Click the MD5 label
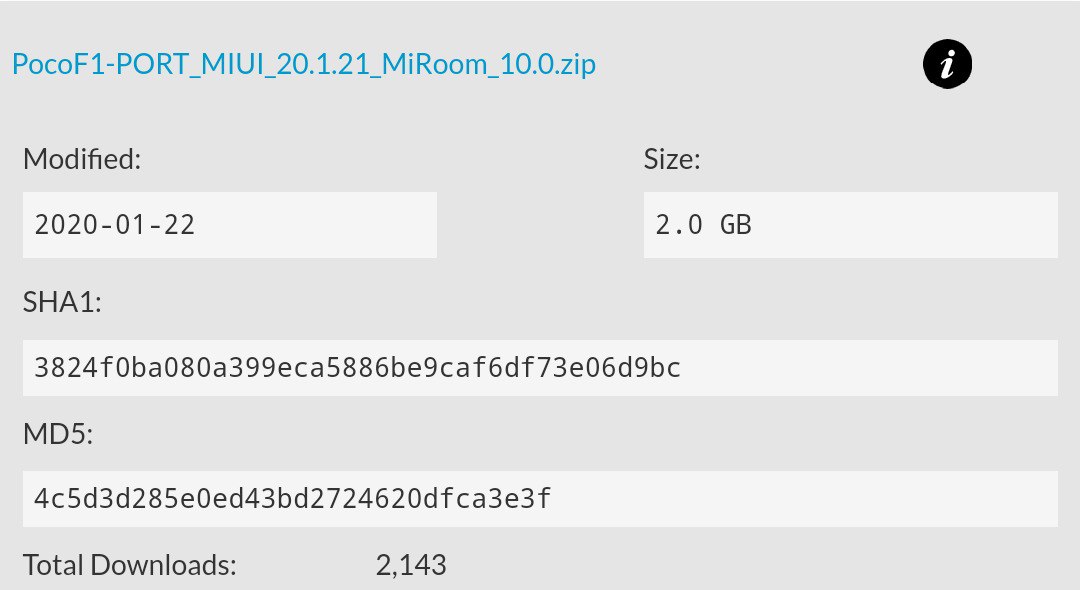1080x590 pixels. pyautogui.click(x=58, y=434)
